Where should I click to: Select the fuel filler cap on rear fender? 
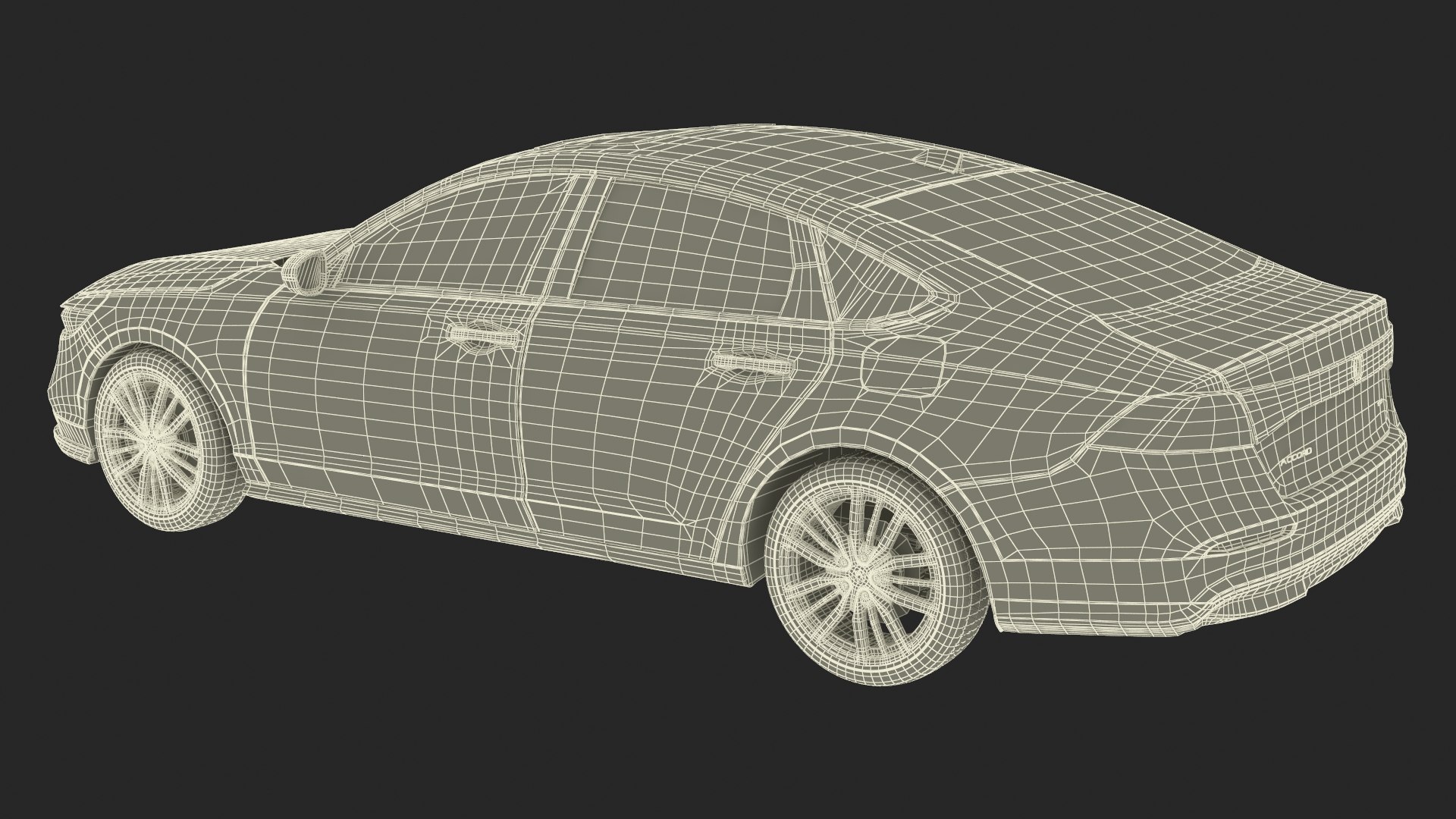click(905, 368)
